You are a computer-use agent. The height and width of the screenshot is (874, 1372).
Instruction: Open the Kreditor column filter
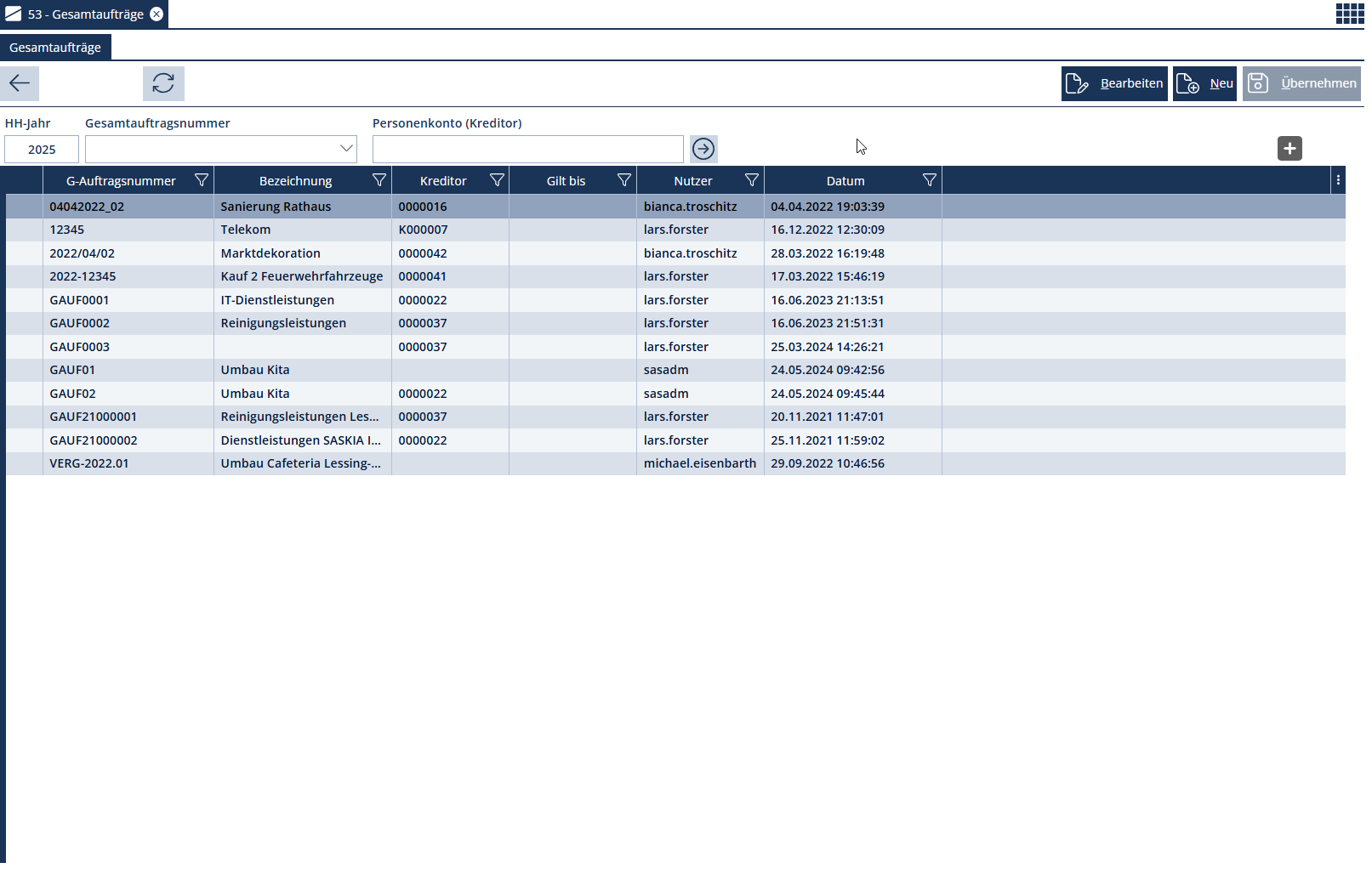tap(497, 180)
